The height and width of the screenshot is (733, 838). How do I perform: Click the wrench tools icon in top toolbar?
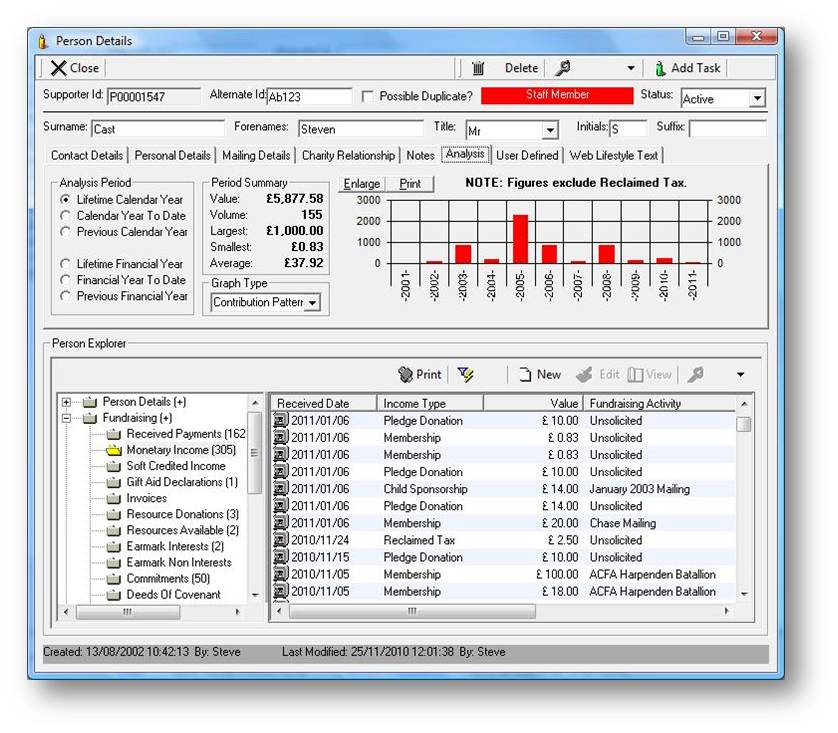point(562,68)
